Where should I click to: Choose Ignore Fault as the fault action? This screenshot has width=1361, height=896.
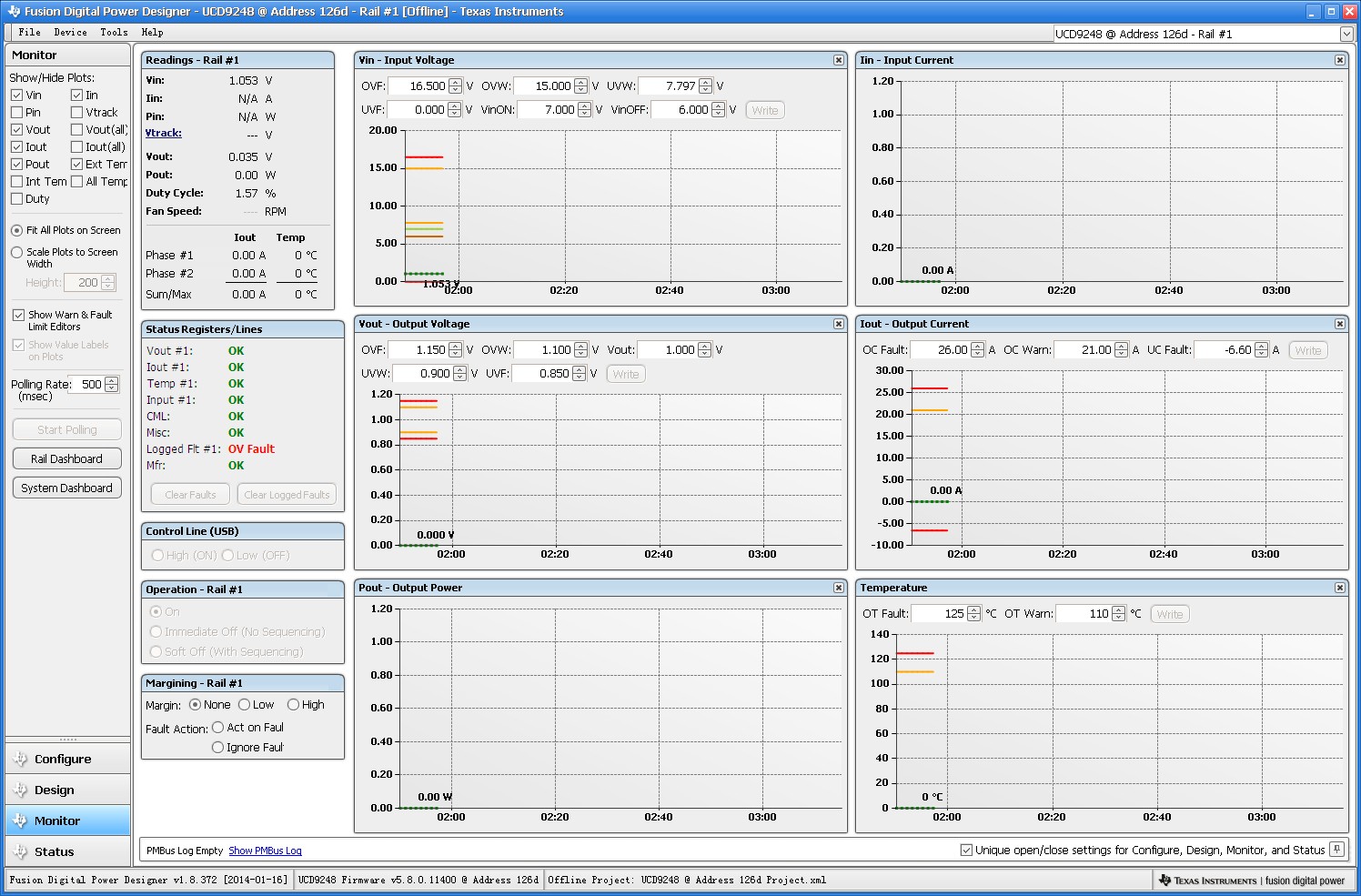(x=217, y=747)
